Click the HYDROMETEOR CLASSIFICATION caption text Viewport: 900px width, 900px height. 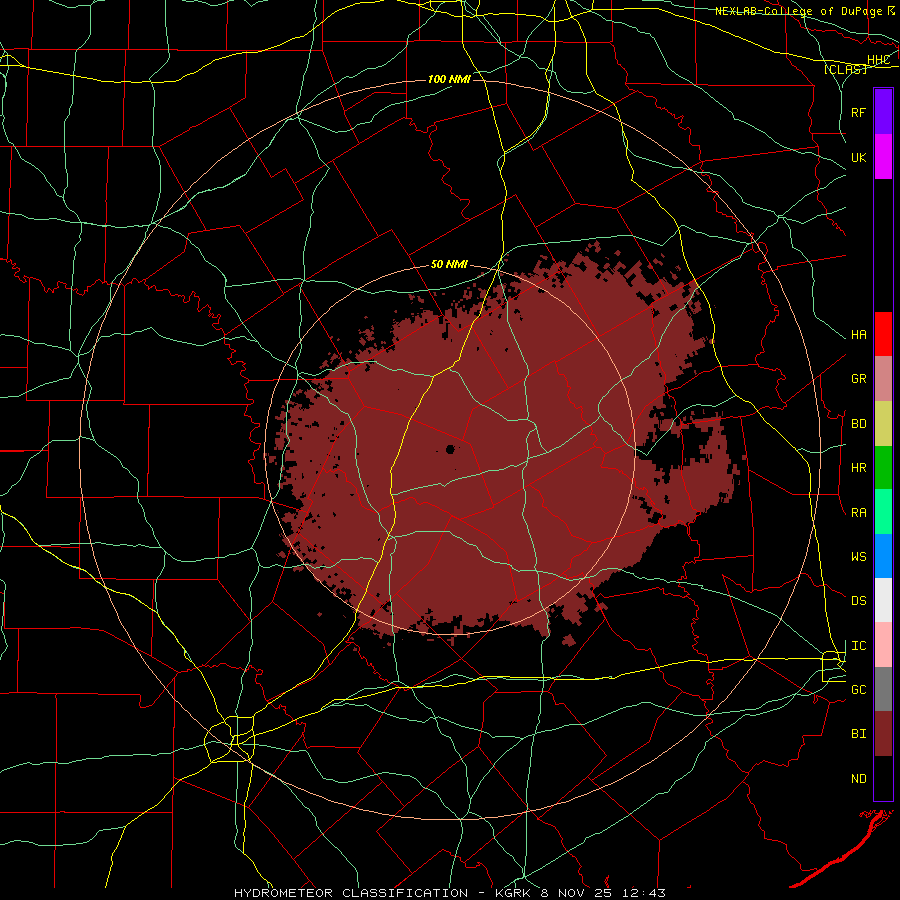pyautogui.click(x=351, y=893)
